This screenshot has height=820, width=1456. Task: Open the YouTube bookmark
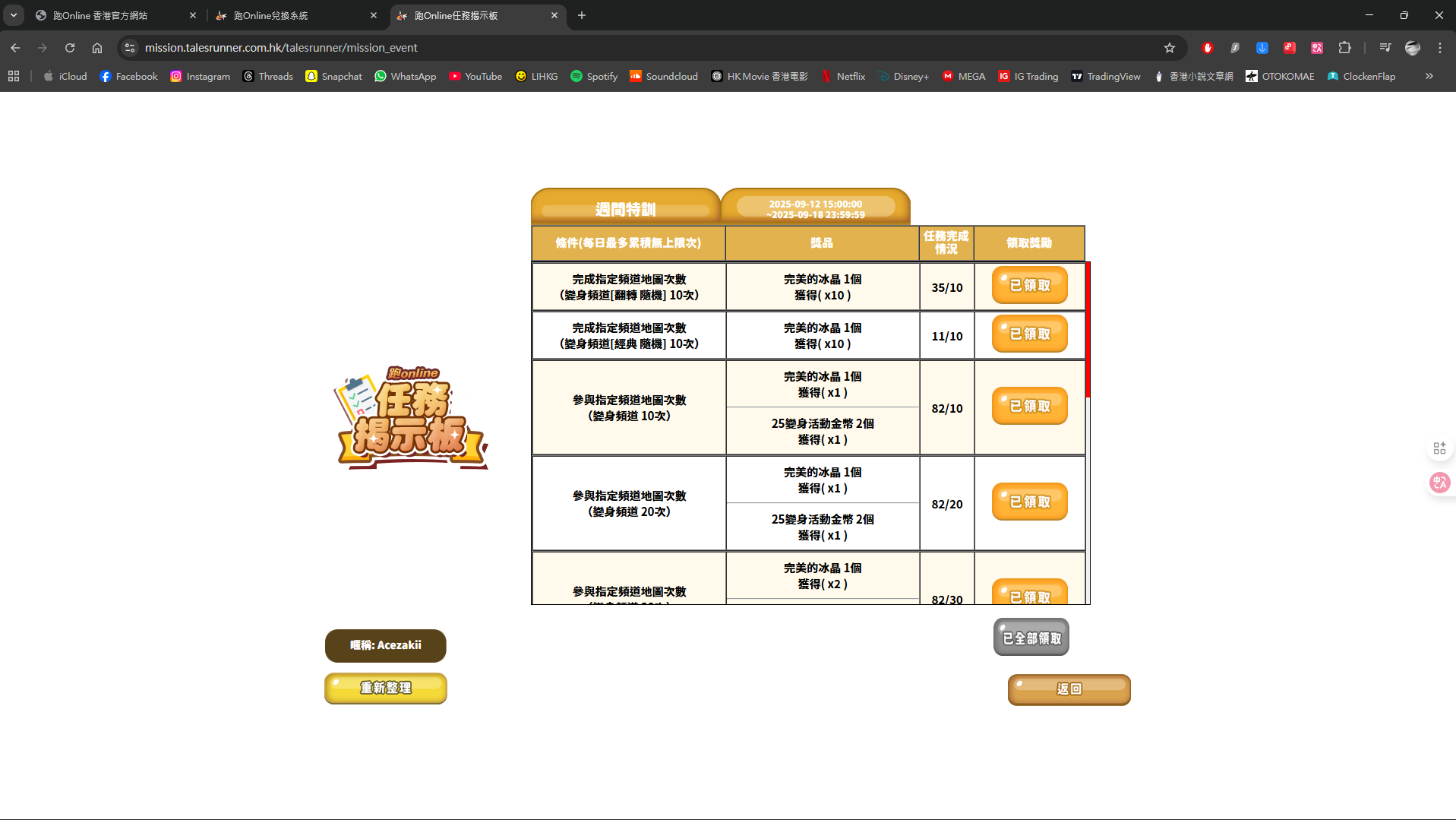tap(475, 76)
